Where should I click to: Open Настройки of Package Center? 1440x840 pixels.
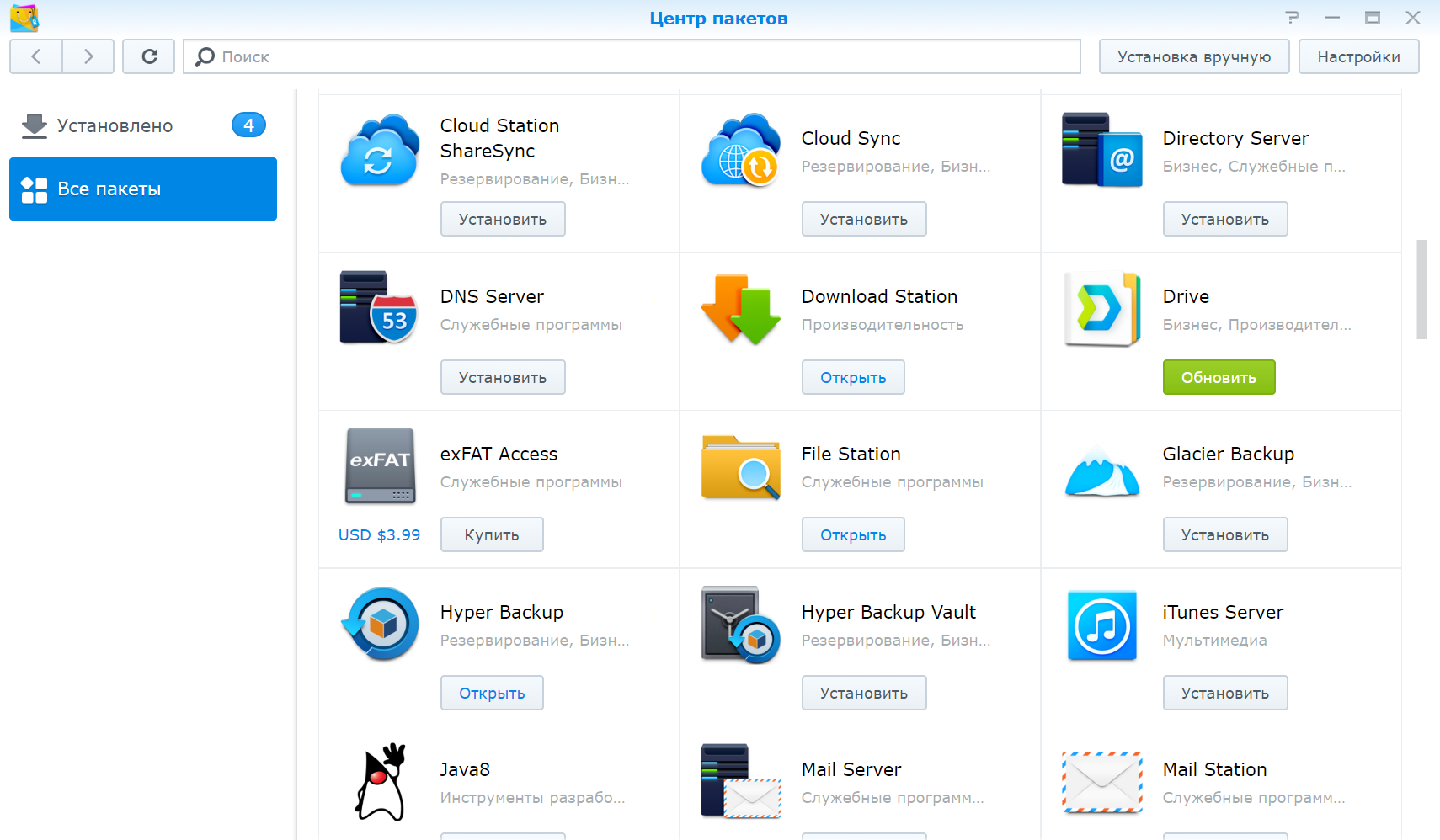point(1358,56)
